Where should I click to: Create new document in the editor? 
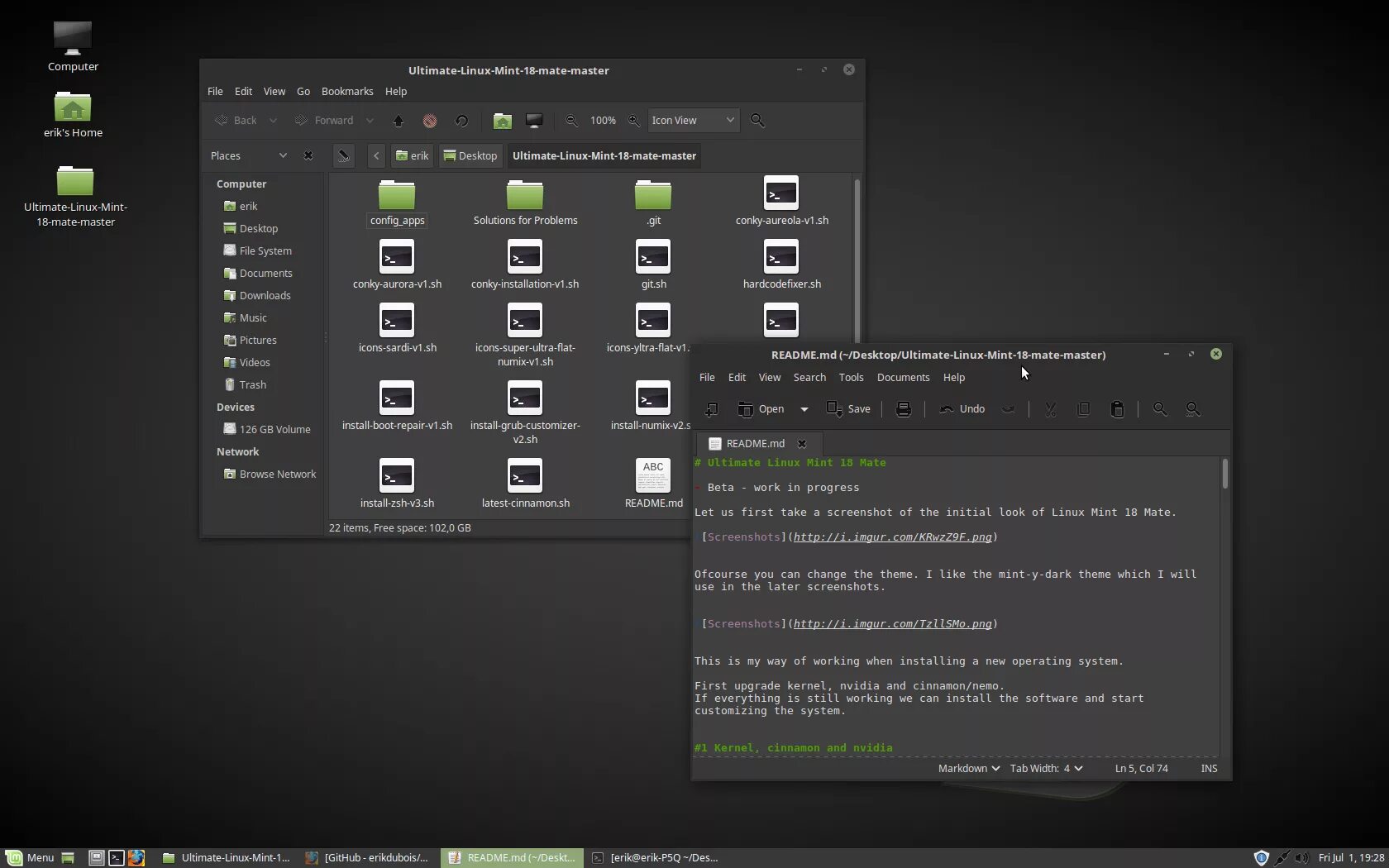click(711, 409)
